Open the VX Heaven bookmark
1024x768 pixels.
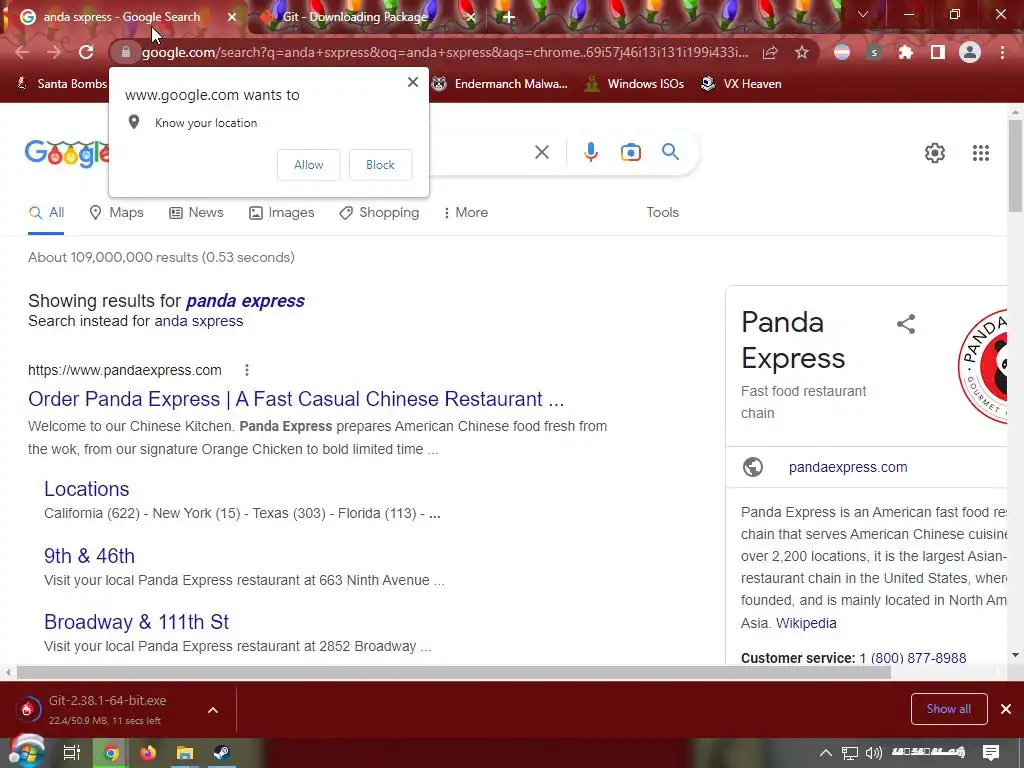[x=741, y=84]
